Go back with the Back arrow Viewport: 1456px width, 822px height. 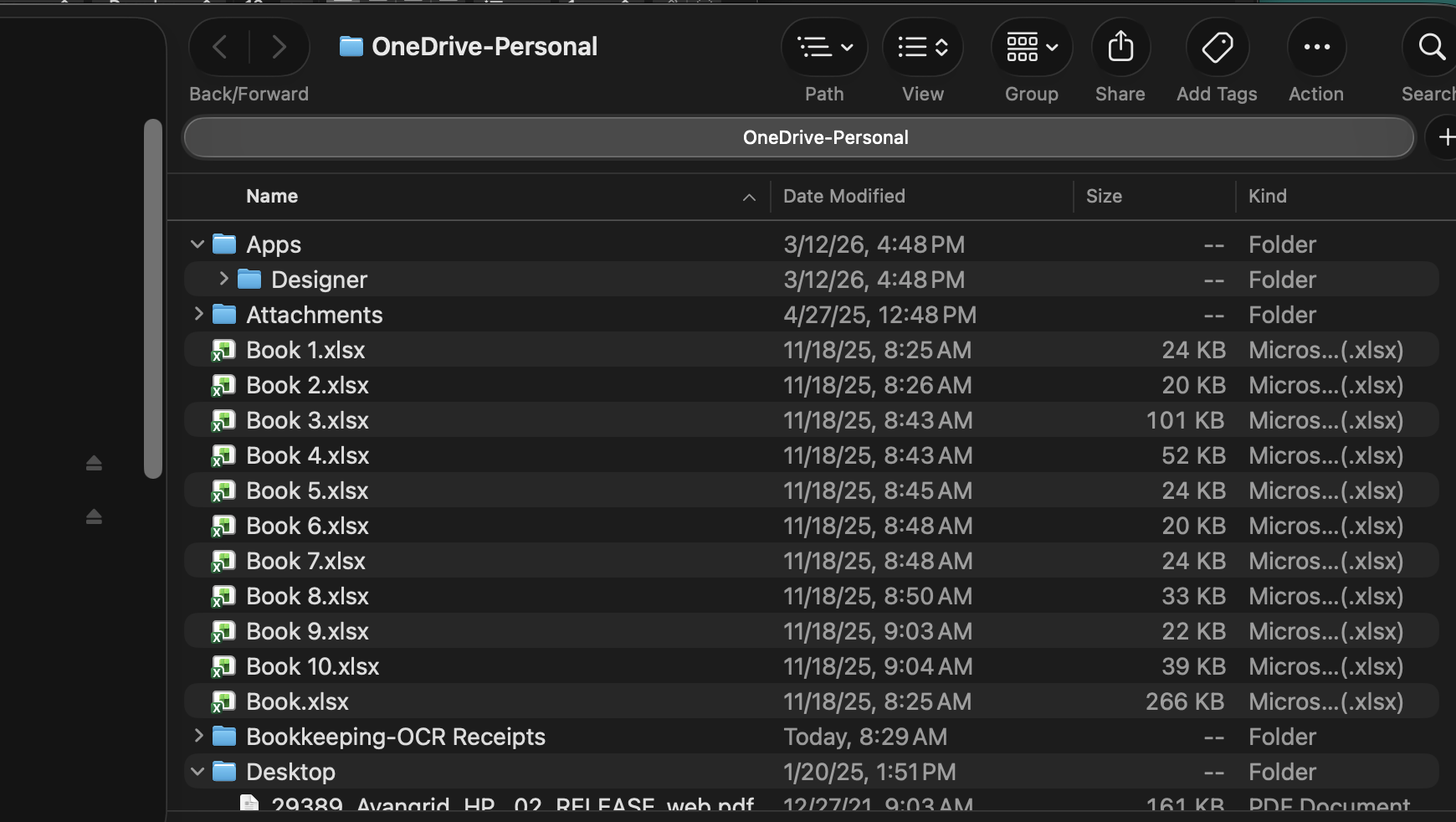tap(220, 47)
